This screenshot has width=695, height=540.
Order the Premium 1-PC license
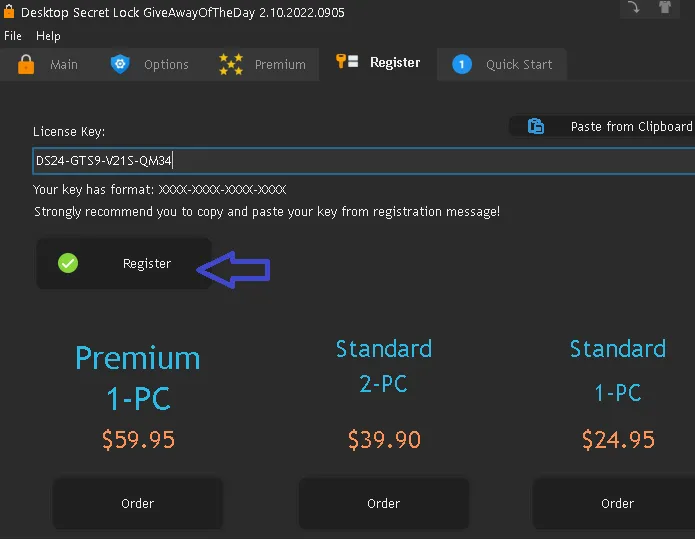click(x=137, y=503)
